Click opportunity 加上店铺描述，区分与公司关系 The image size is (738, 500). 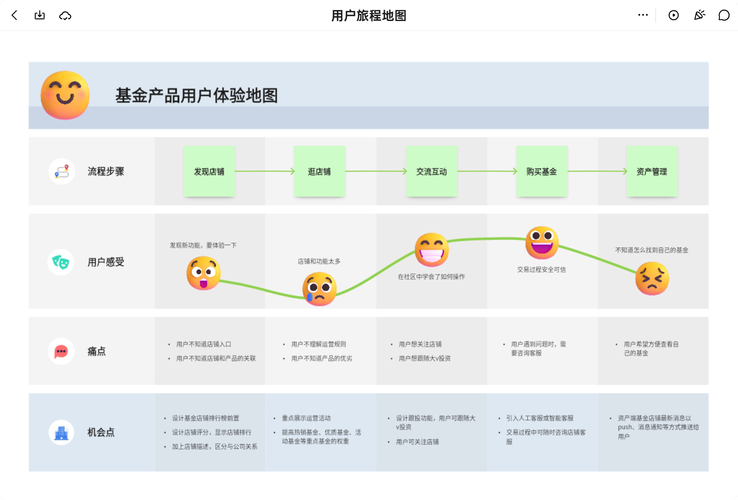pos(215,446)
